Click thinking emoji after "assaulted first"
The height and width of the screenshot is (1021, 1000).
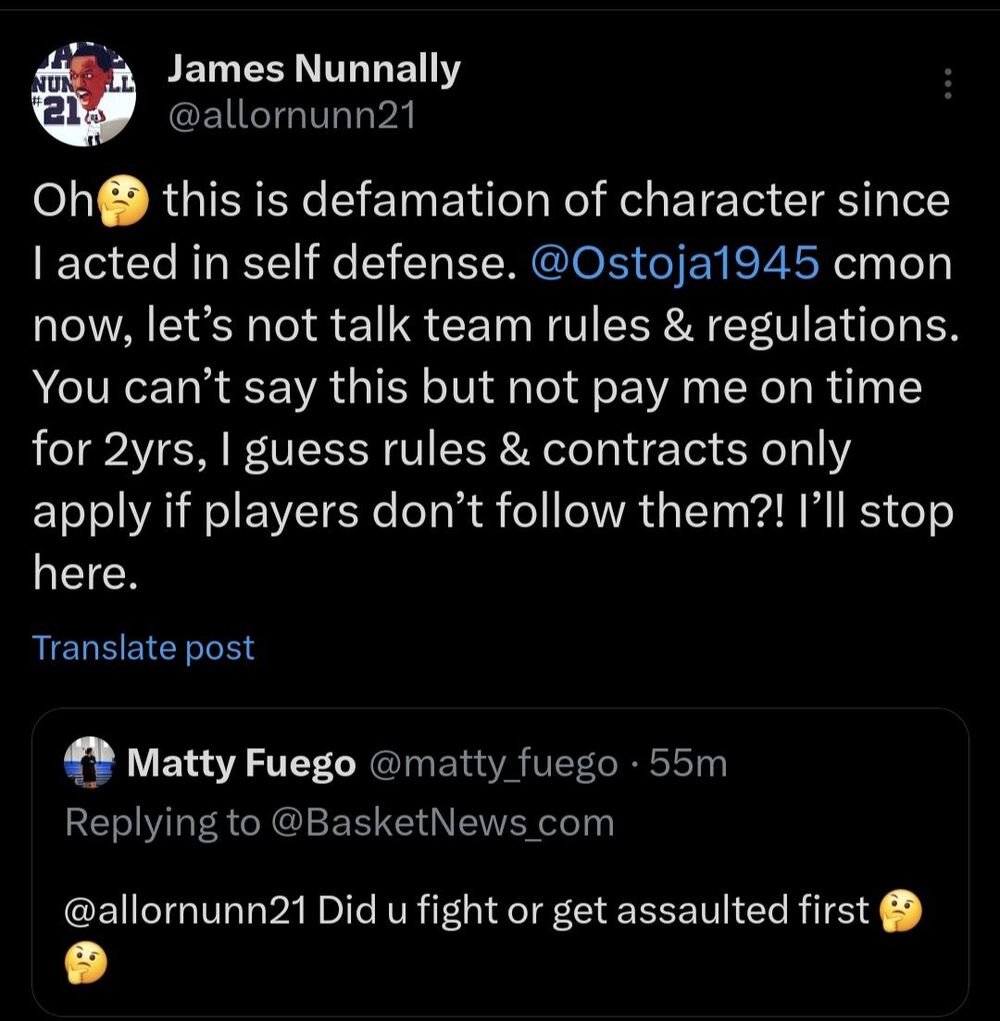pyautogui.click(x=898, y=910)
